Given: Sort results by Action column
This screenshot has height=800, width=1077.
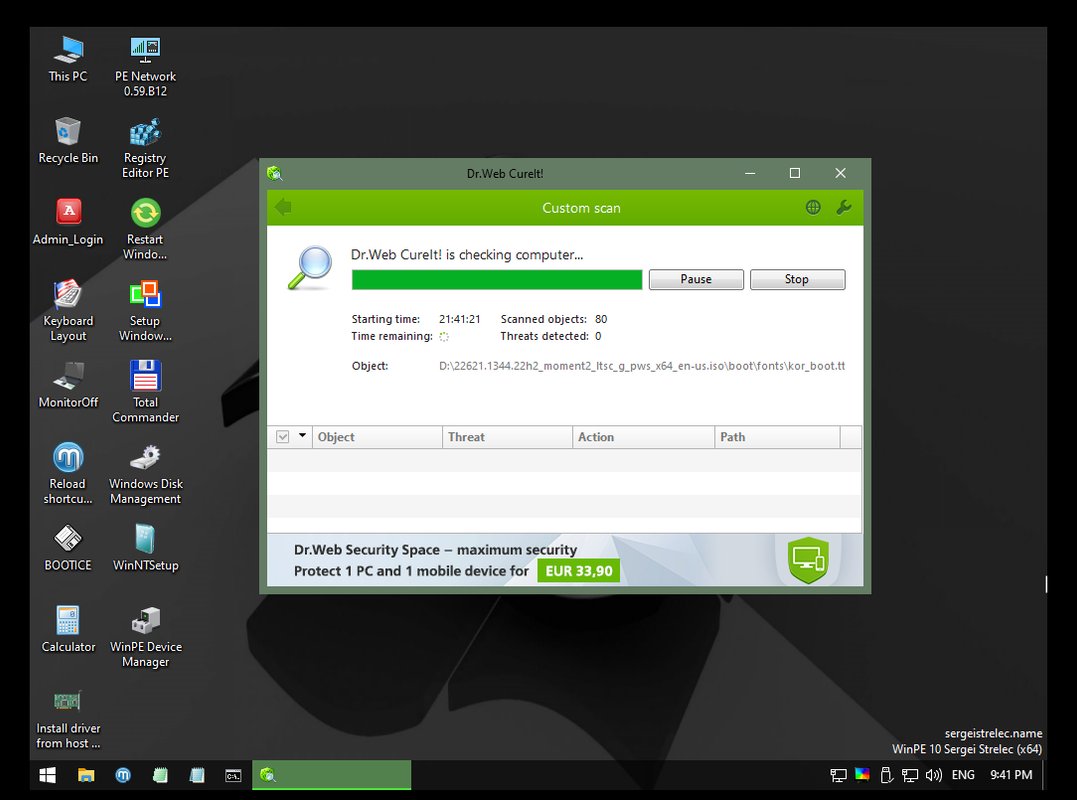Looking at the screenshot, I should (644, 437).
